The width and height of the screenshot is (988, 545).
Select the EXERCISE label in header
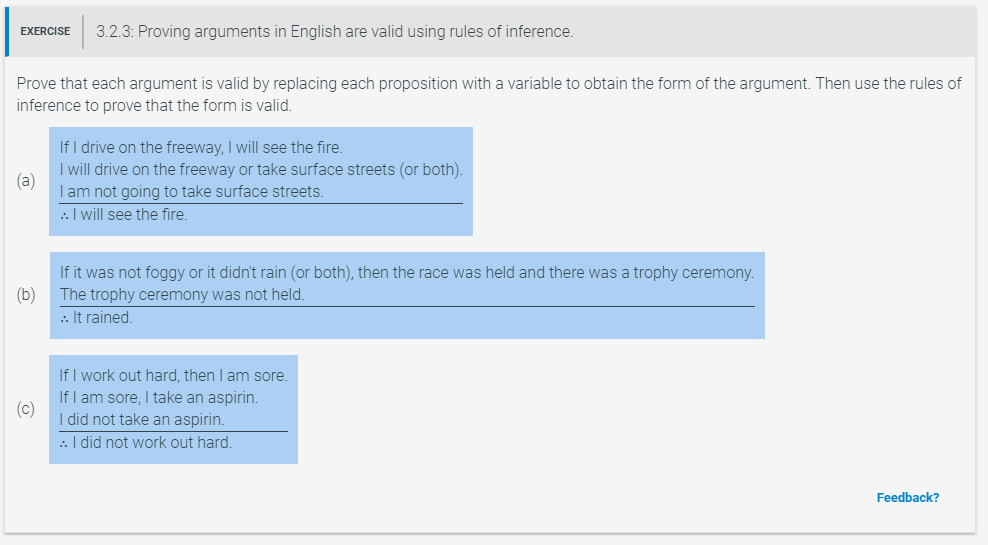tap(45, 32)
